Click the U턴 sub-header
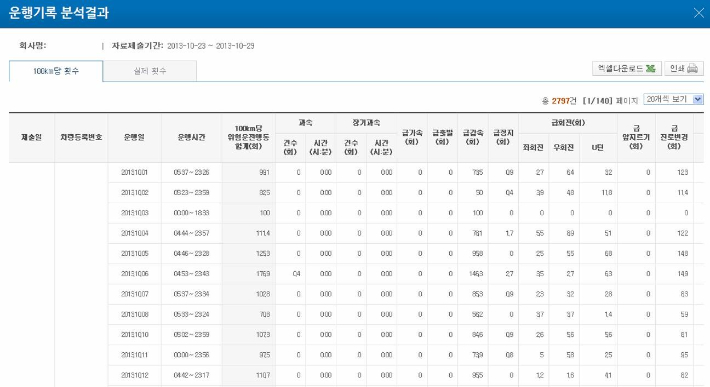The width and height of the screenshot is (710, 387). [598, 148]
